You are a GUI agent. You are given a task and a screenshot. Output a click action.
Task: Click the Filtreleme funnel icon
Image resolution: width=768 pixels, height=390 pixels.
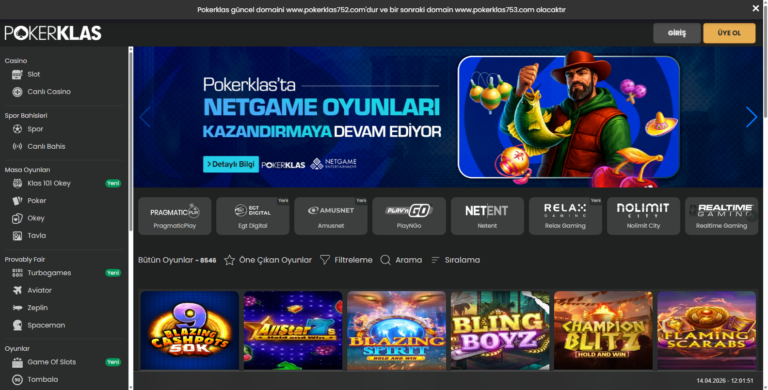[325, 260]
